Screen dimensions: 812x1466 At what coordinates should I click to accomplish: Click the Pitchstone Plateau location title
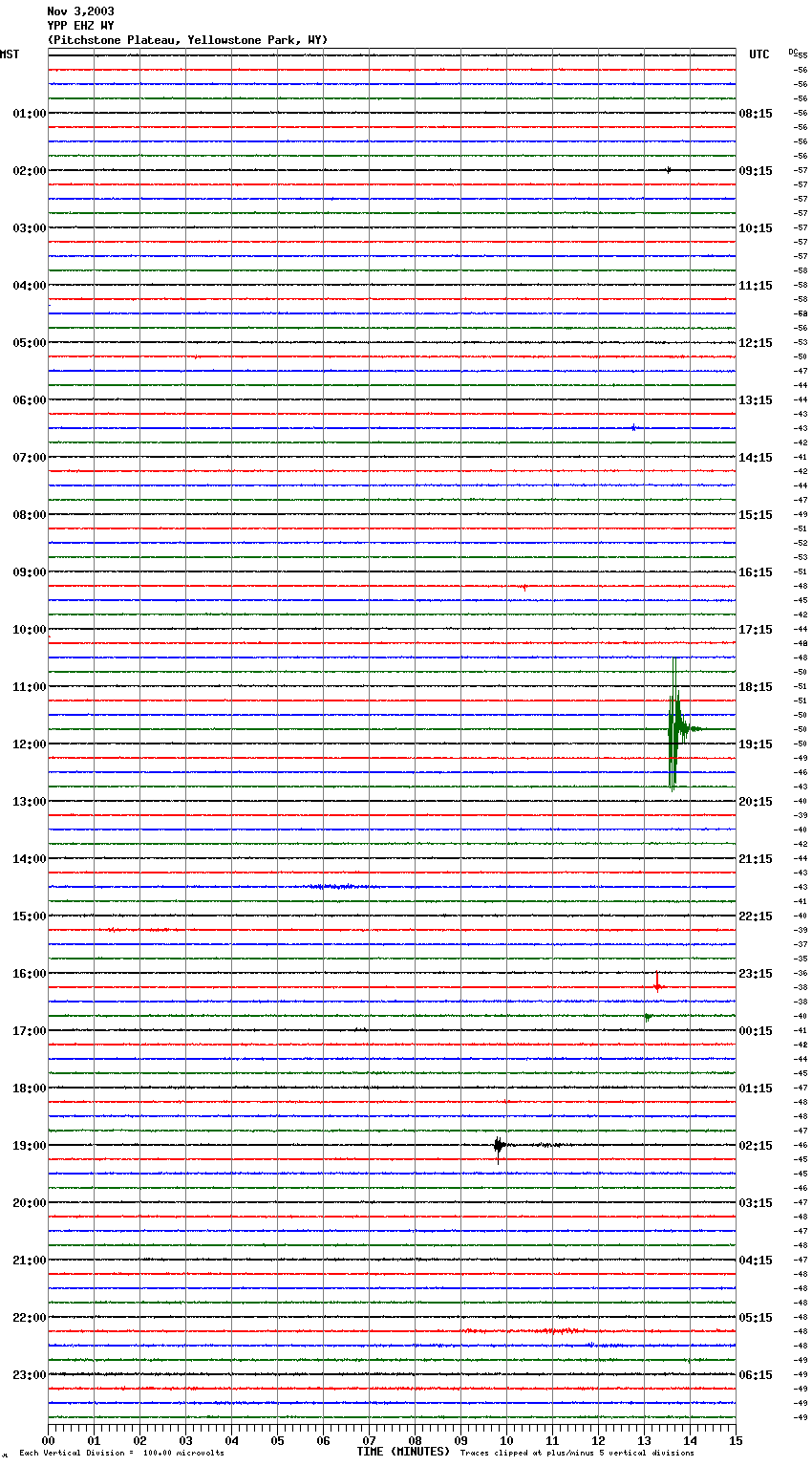pyautogui.click(x=187, y=40)
